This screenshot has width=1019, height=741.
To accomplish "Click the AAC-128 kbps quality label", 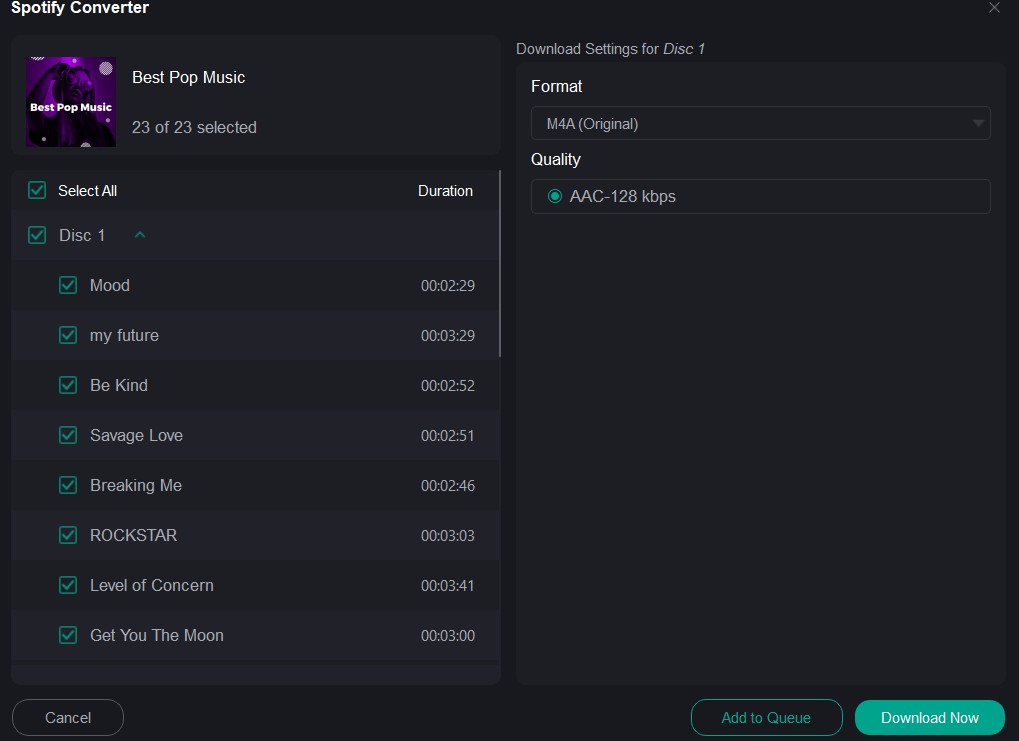I will coord(623,196).
